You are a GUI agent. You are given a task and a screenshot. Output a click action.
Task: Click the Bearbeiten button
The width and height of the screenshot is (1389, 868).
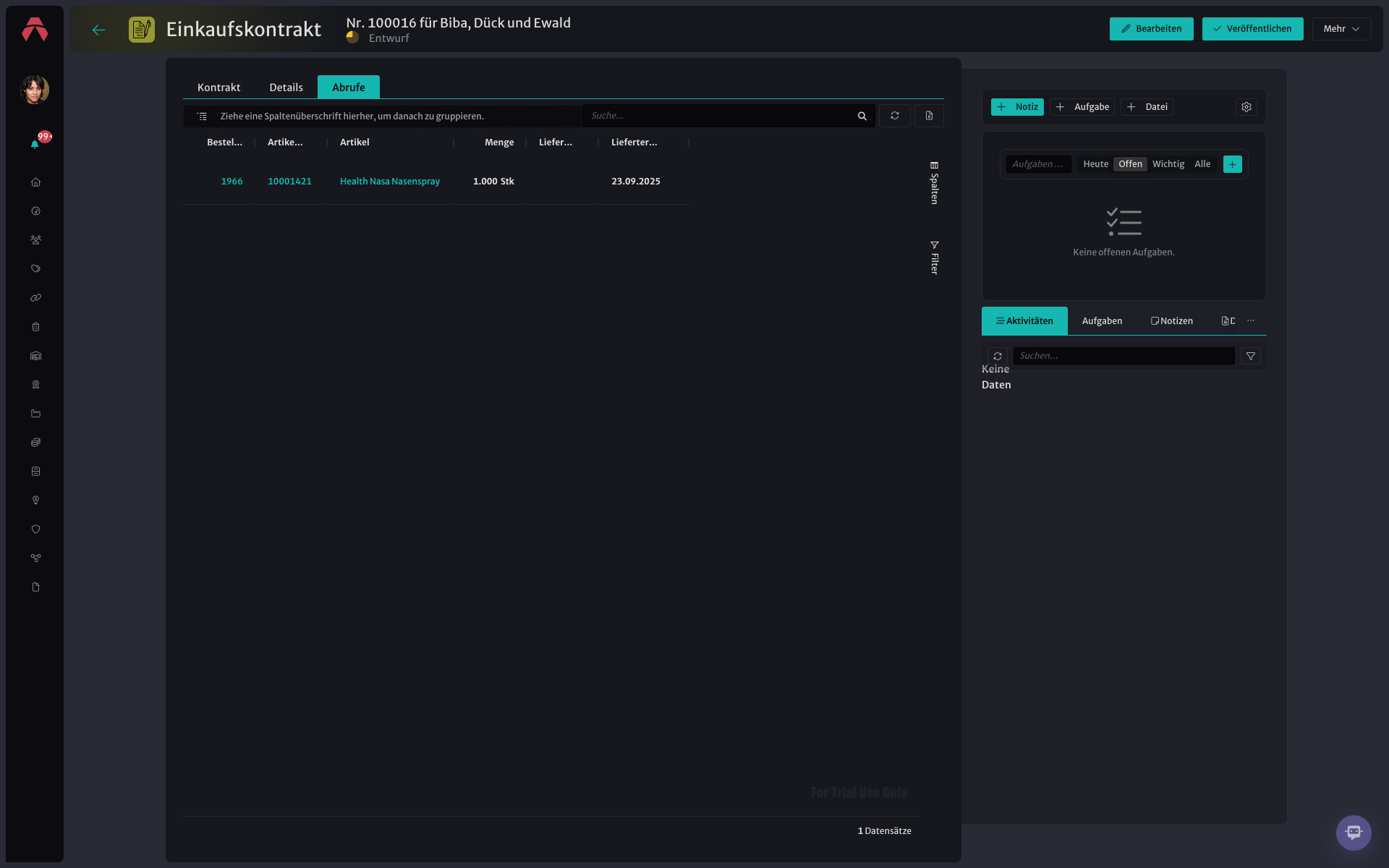coord(1151,29)
